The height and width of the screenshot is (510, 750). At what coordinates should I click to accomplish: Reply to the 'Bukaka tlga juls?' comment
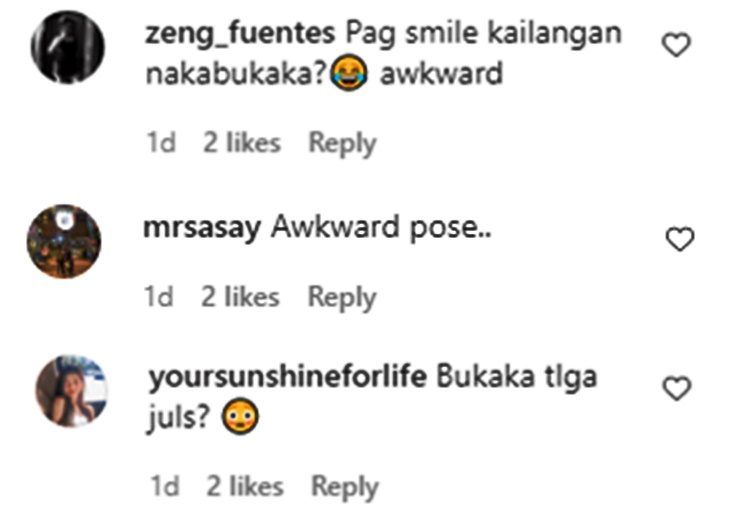click(345, 487)
